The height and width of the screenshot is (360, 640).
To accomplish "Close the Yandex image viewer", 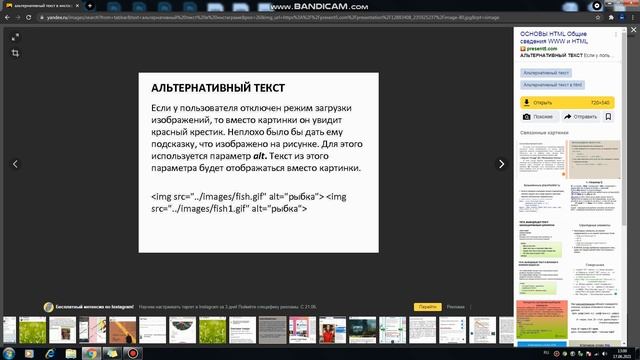I will point(633,30).
